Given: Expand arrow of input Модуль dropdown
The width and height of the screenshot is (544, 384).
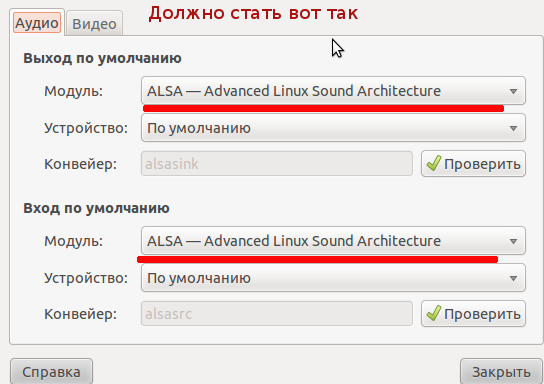Looking at the screenshot, I should pyautogui.click(x=513, y=241).
